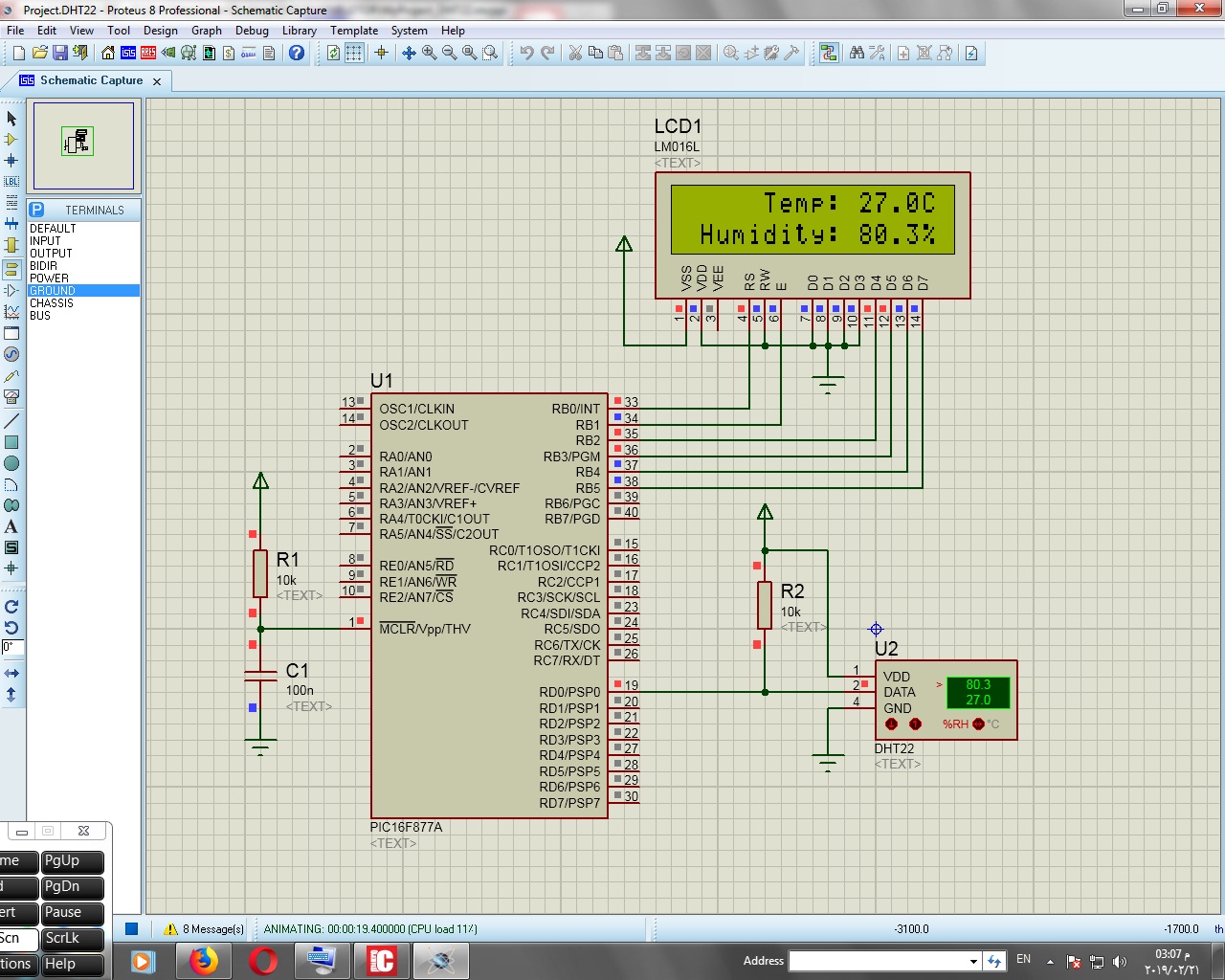Click the Rotate Anti-Clockwise icon
The width and height of the screenshot is (1225, 980).
11,628
